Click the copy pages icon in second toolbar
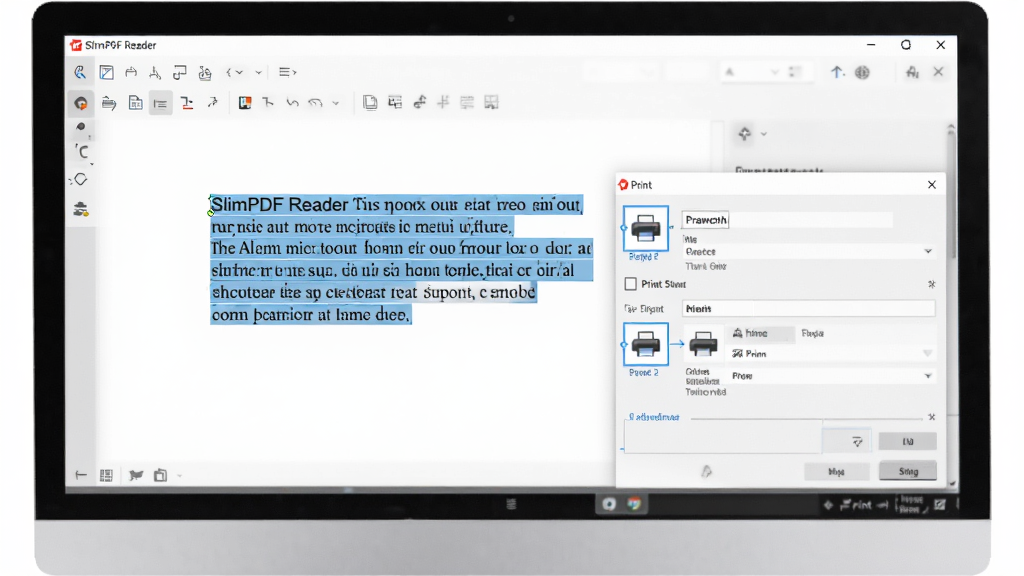 pyautogui.click(x=370, y=103)
